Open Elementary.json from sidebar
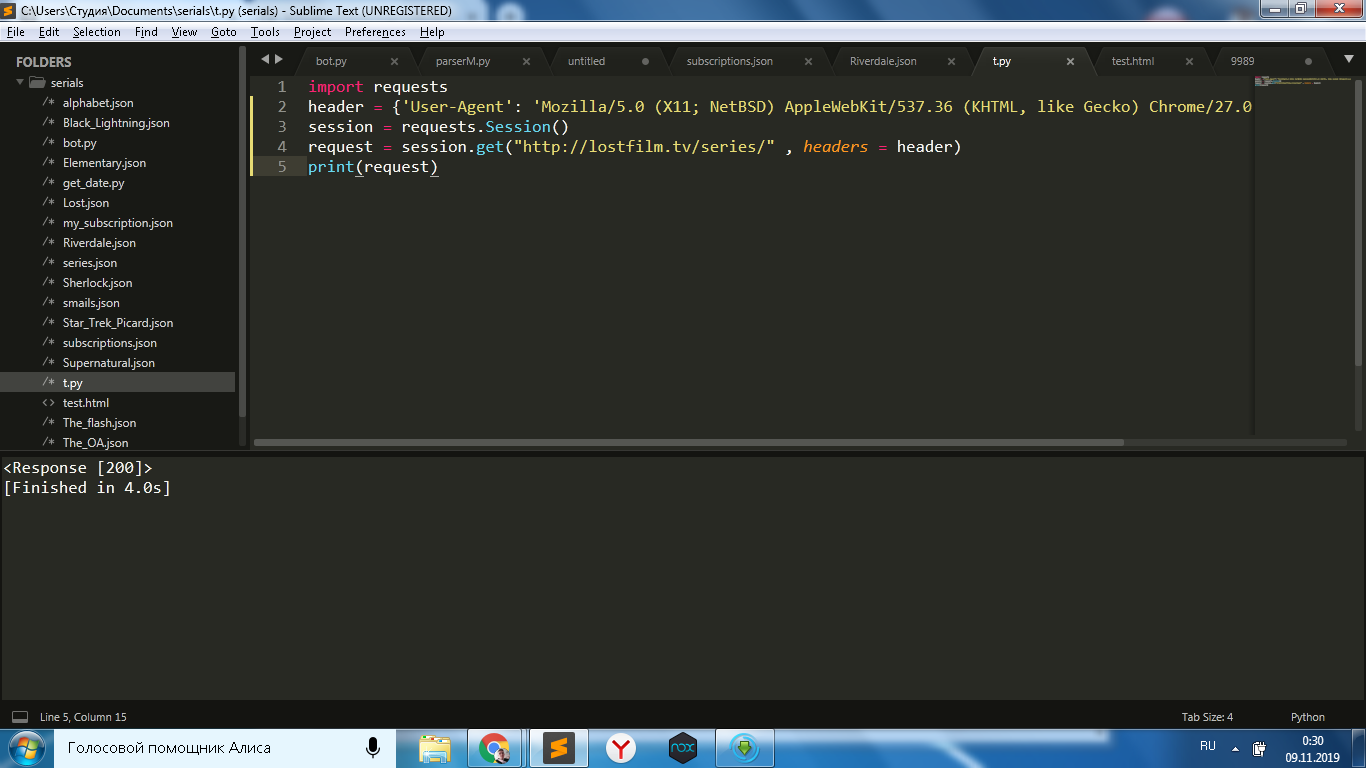1366x768 pixels. (104, 163)
